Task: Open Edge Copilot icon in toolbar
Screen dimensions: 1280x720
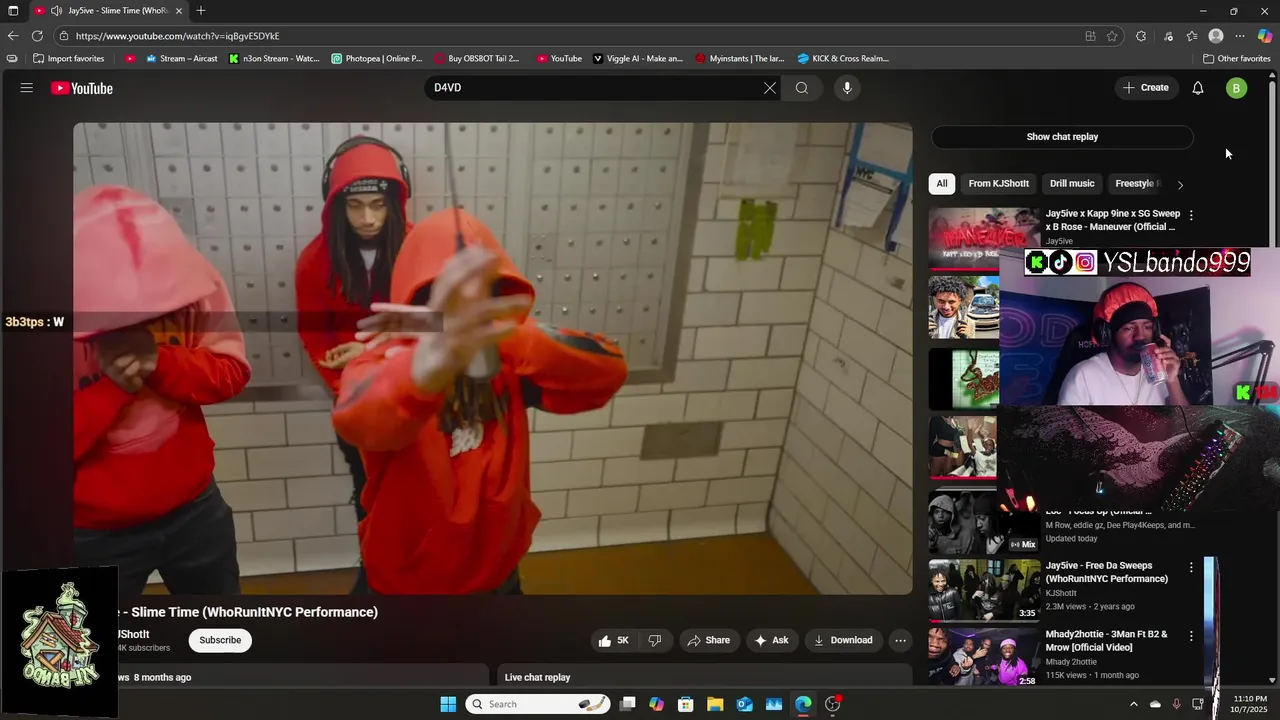Action: [1265, 36]
